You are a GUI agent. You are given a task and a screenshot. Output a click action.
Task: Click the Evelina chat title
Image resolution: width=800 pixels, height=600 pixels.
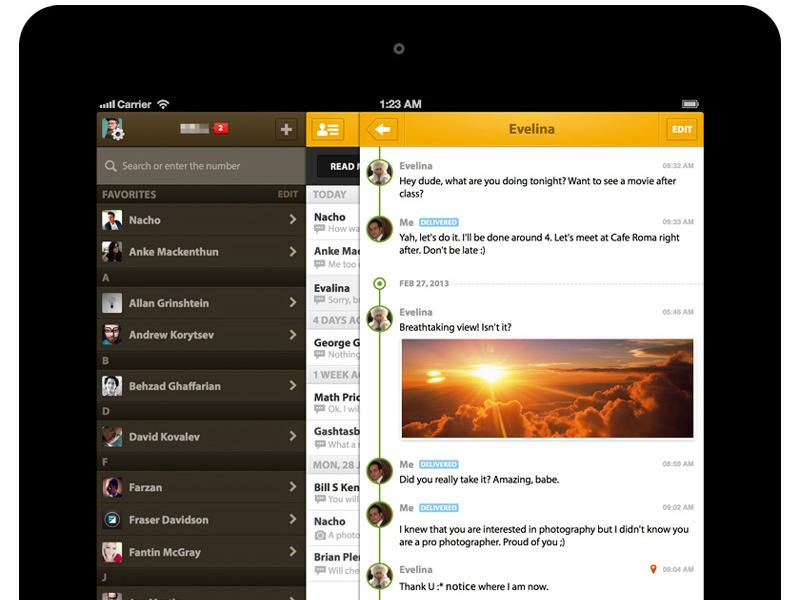(x=531, y=129)
